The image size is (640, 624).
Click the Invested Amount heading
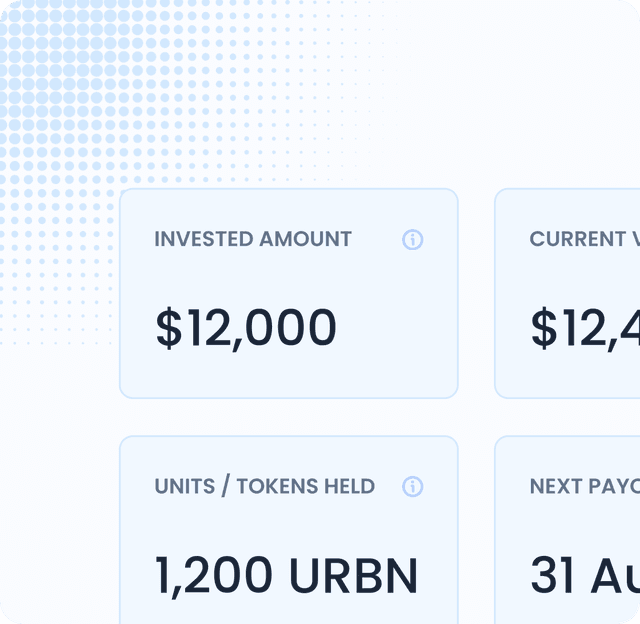click(253, 240)
